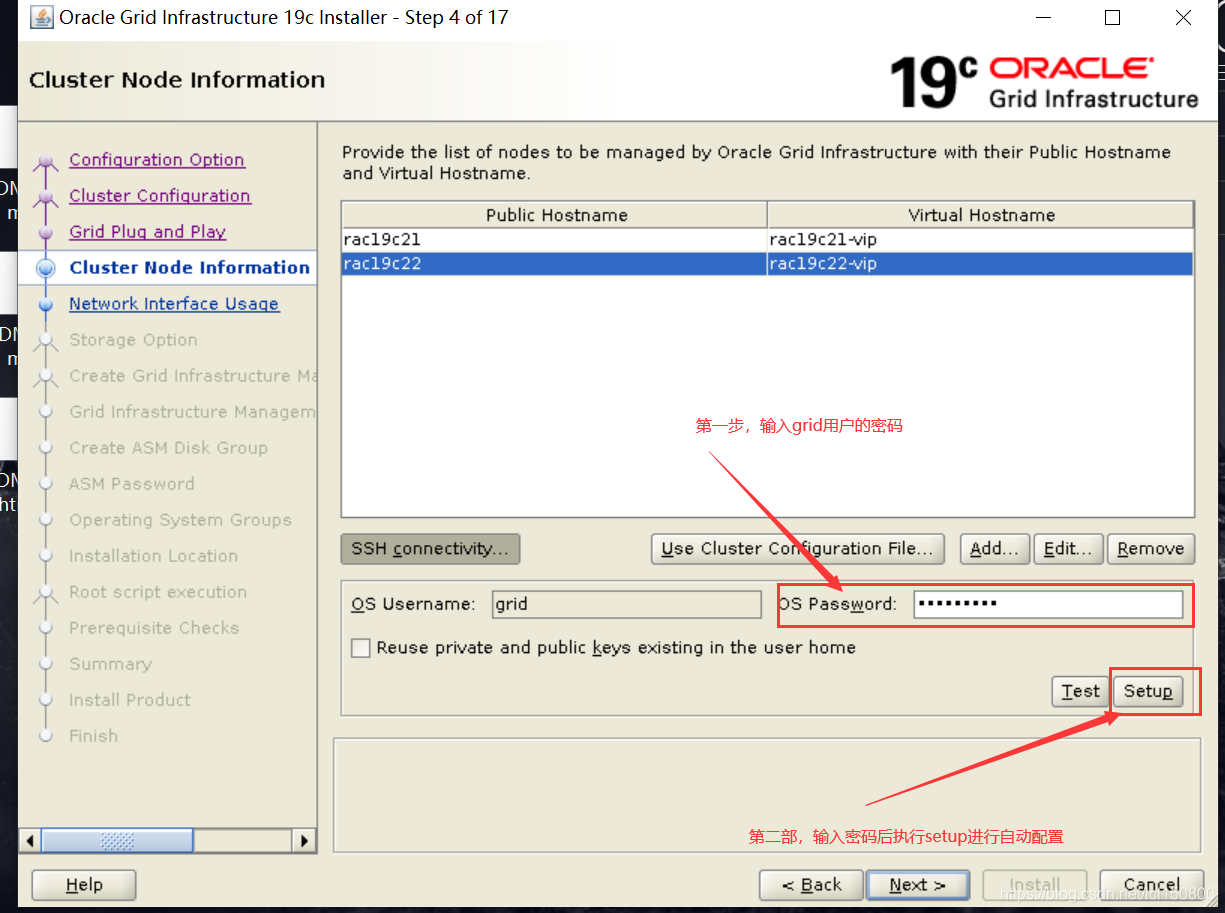Click the Add node button

pos(994,549)
